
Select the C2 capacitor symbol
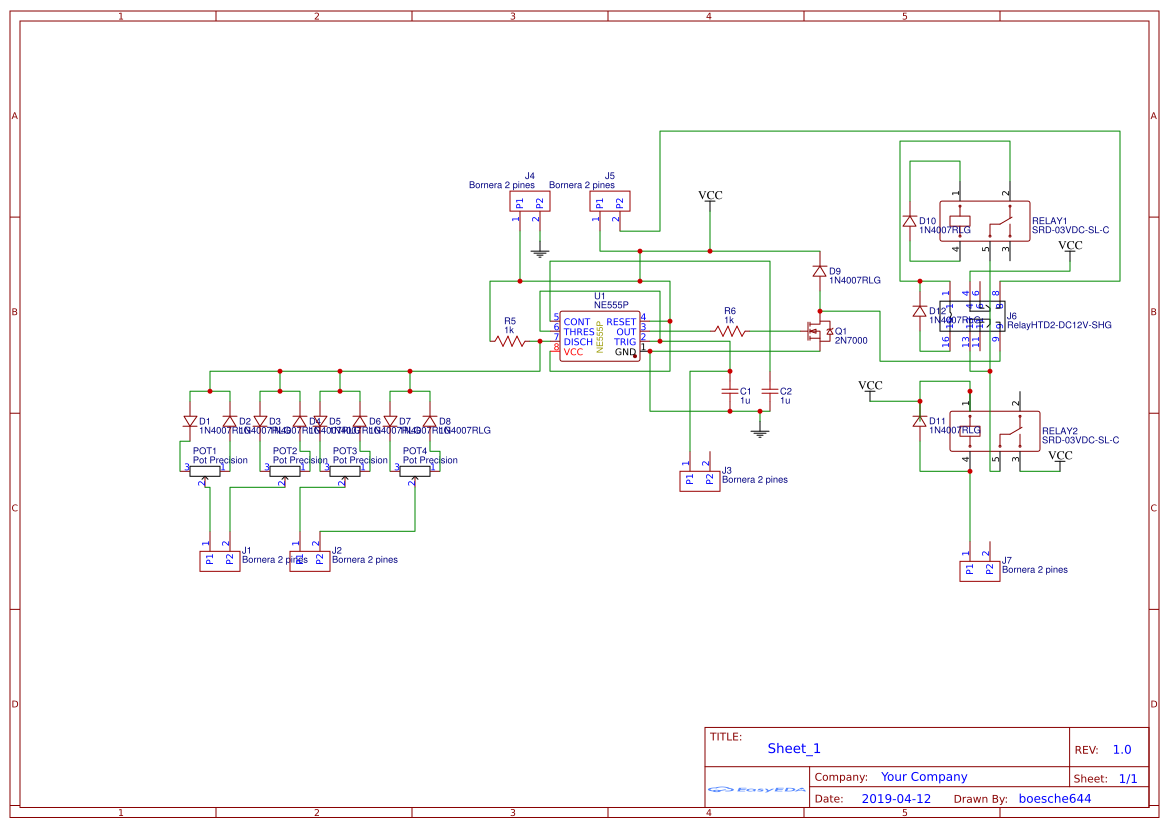point(769,391)
